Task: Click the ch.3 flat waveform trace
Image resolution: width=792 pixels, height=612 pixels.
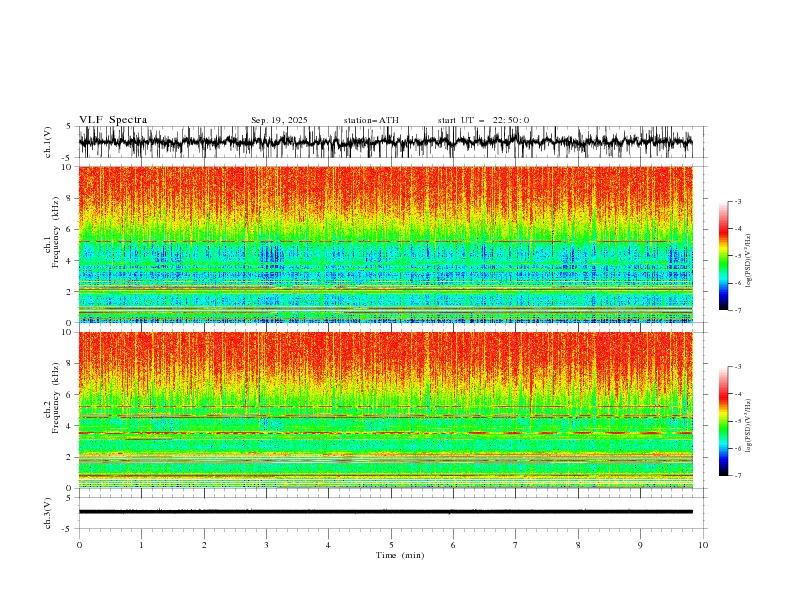Action: point(385,512)
